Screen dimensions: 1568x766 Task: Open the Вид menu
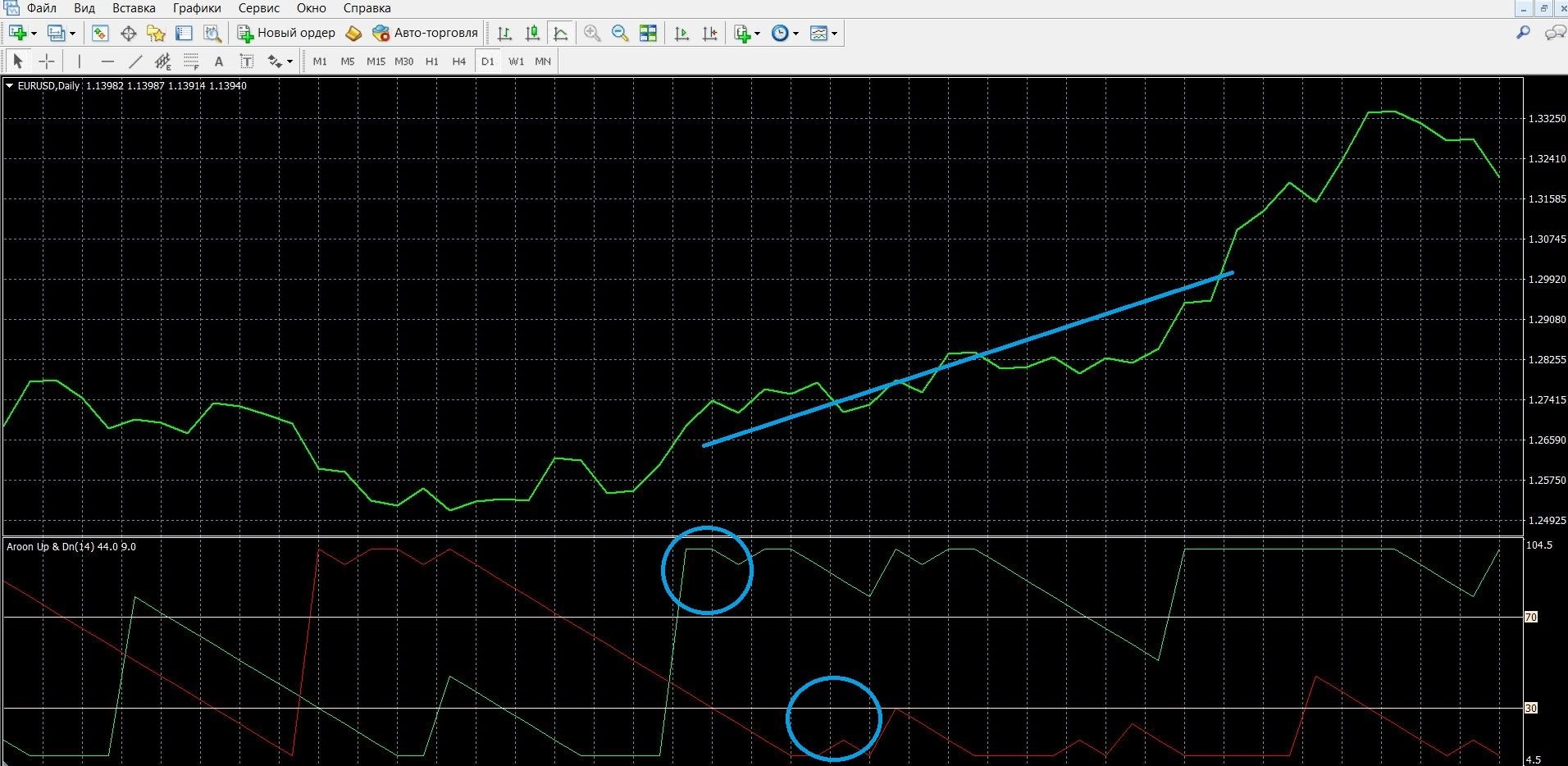coord(84,8)
